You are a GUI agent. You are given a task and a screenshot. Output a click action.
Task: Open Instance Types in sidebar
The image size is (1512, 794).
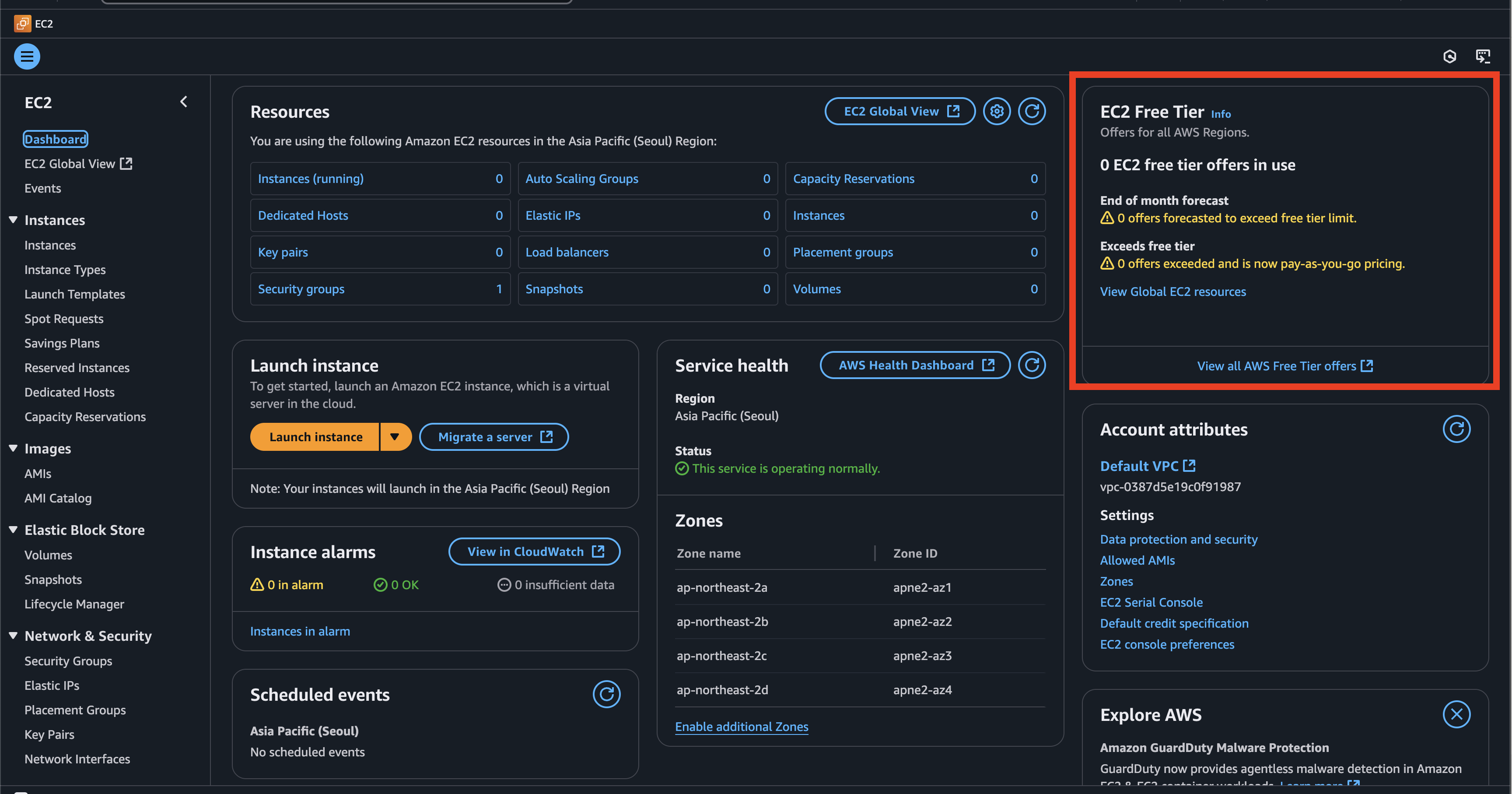(65, 270)
